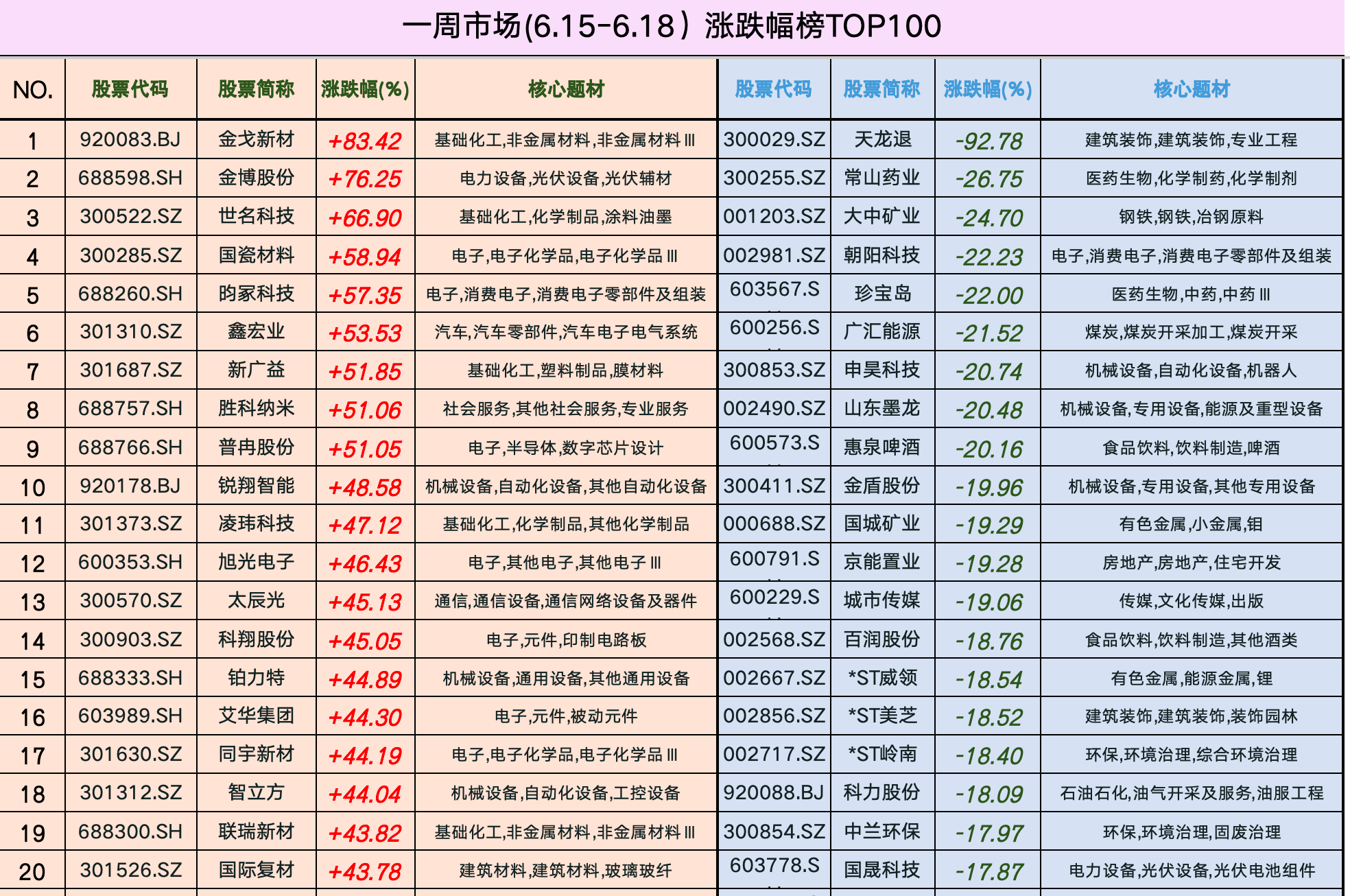This screenshot has width=1350, height=896.
Task: Click stock name 惠泉啤酒
Action: click(882, 447)
